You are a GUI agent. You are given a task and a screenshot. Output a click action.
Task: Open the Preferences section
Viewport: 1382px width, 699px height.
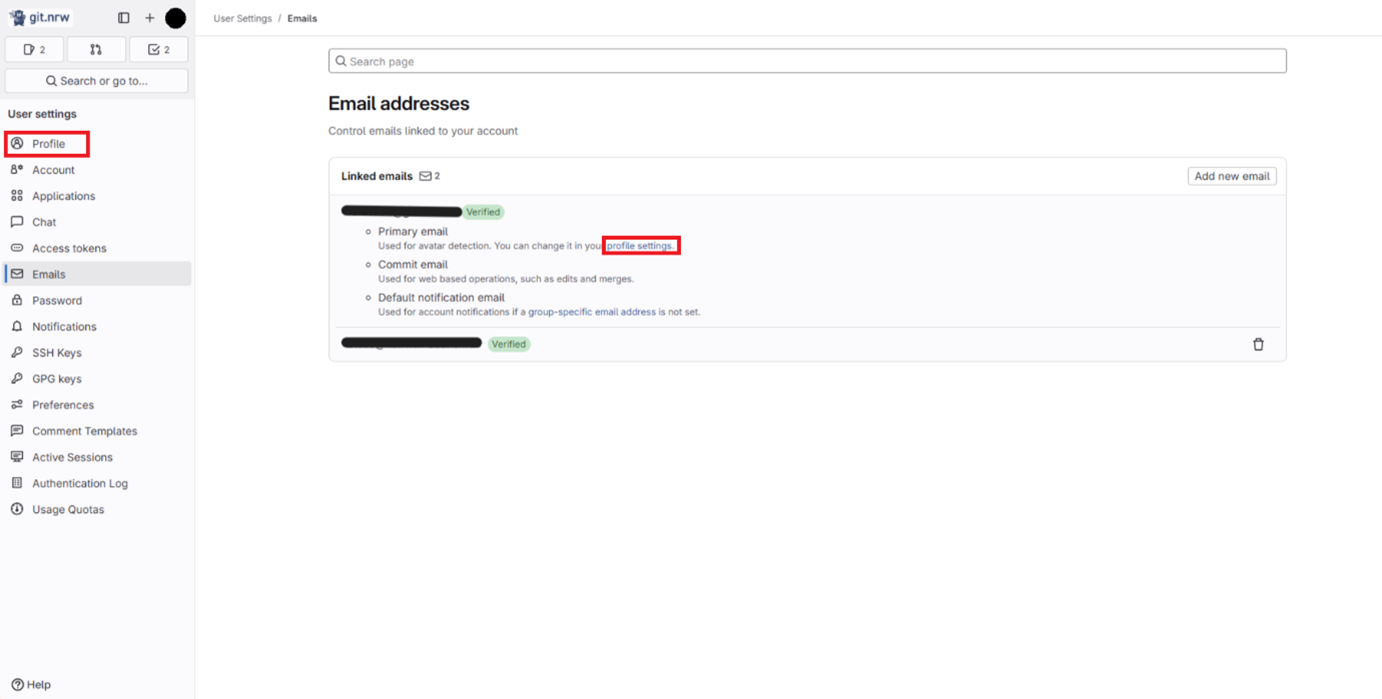[x=60, y=404]
